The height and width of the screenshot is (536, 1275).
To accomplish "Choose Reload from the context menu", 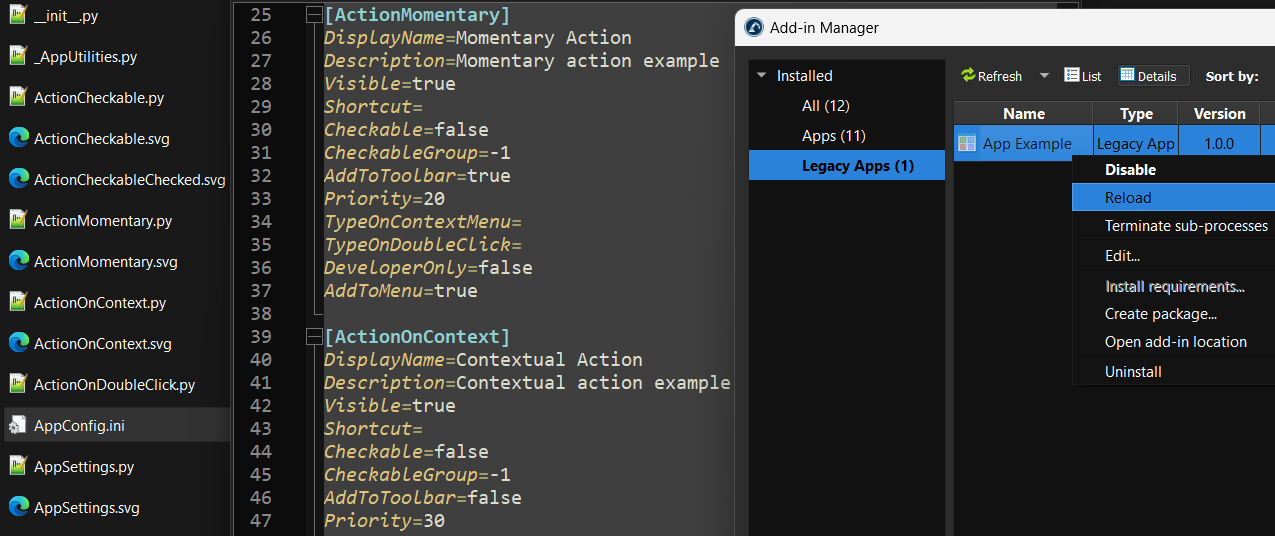I will click(1128, 198).
